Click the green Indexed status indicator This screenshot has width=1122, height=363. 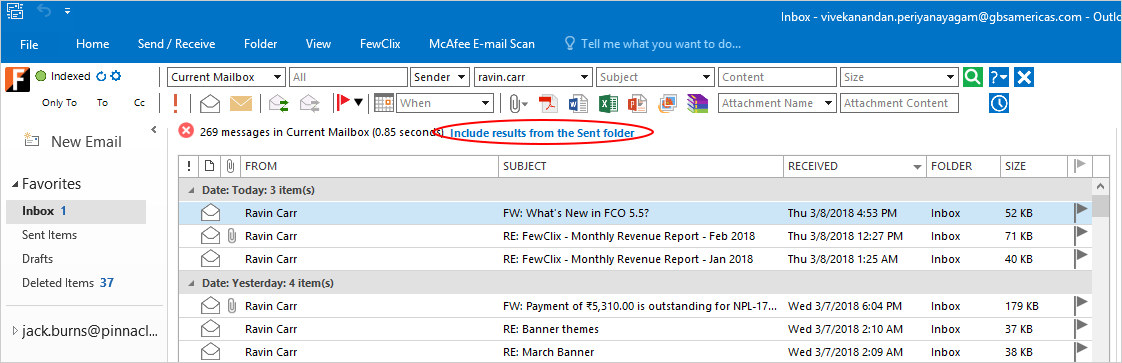pos(41,76)
